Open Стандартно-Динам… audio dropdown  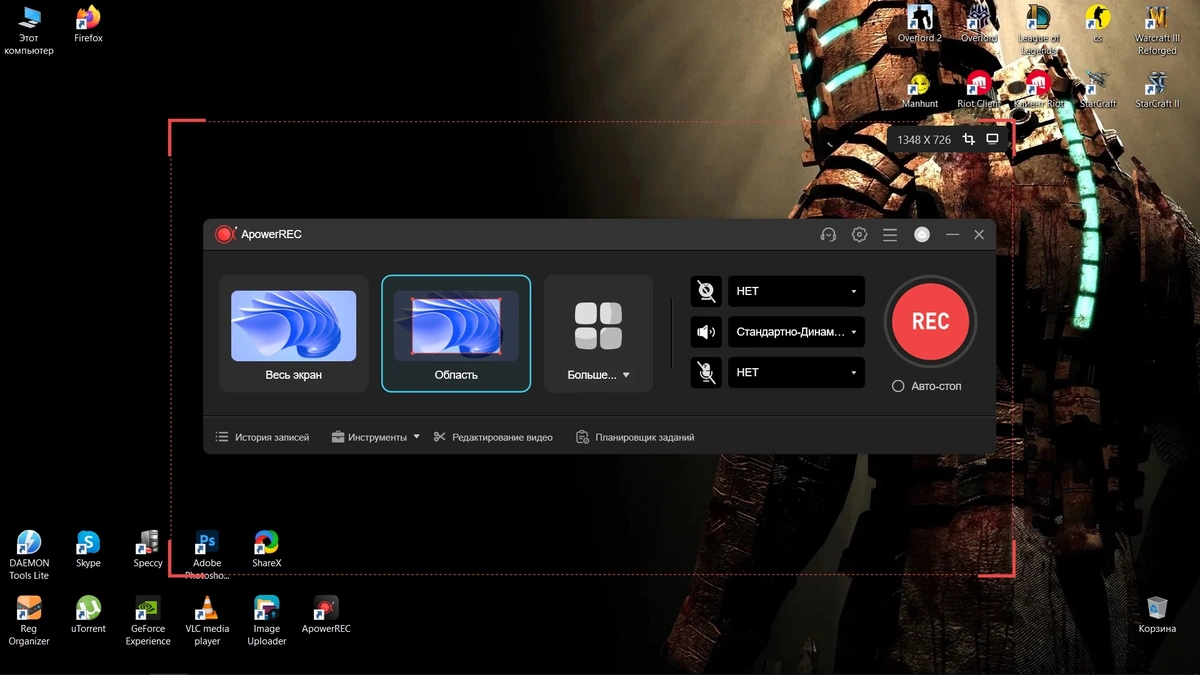[796, 332]
